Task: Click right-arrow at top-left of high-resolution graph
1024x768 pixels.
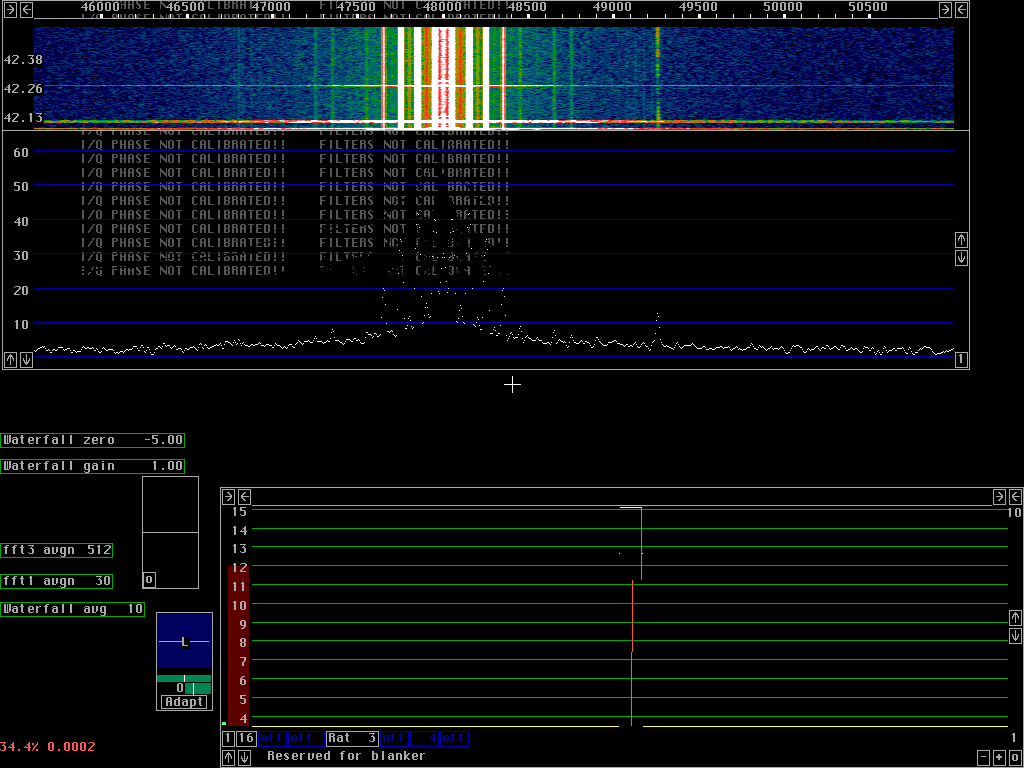Action: coord(229,497)
